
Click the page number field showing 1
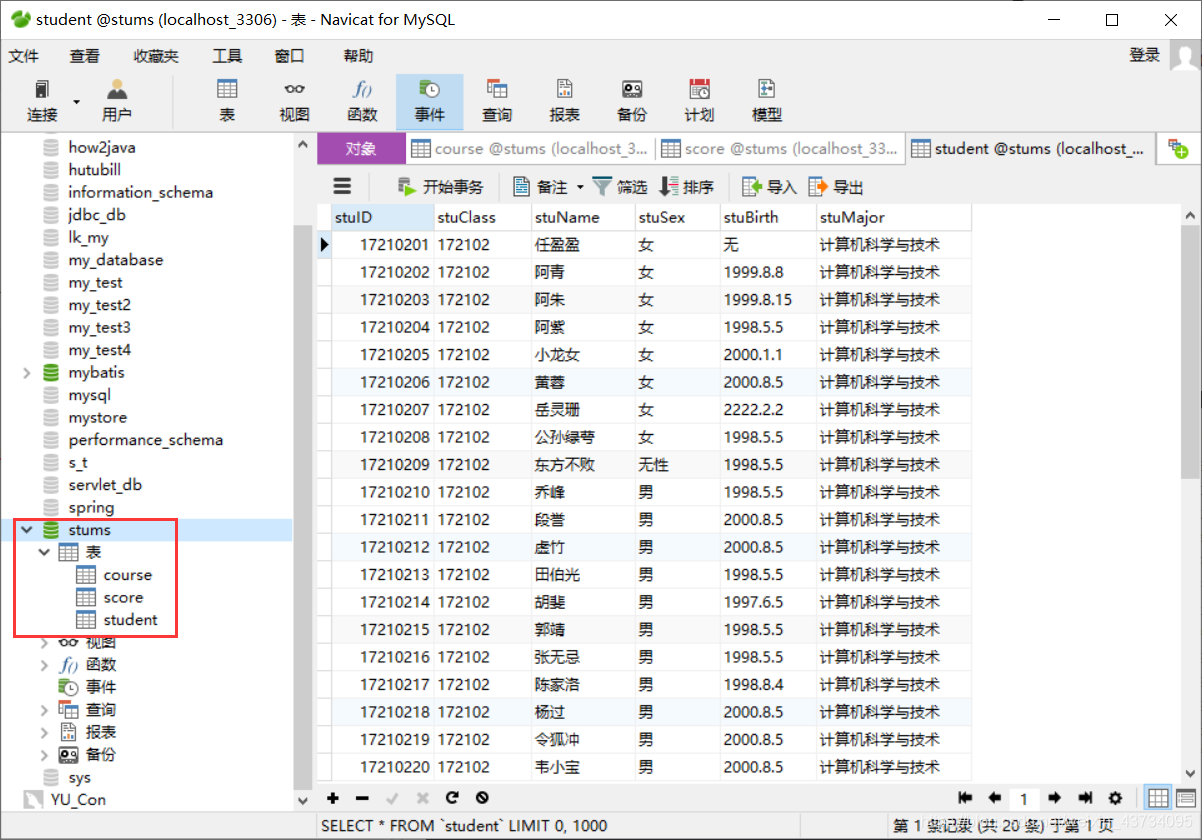1024,798
